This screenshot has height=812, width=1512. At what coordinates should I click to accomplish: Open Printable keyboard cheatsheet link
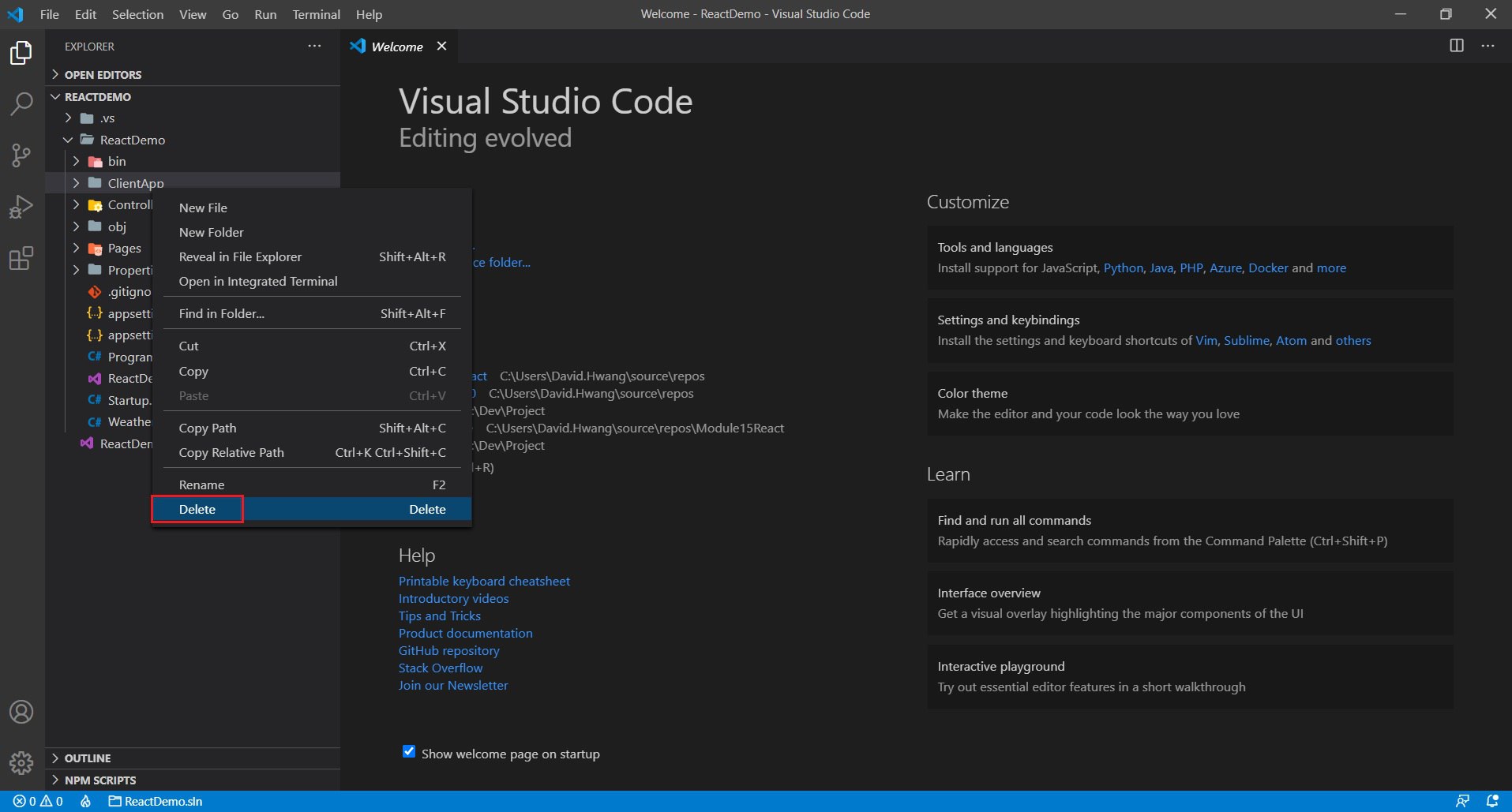click(x=484, y=581)
